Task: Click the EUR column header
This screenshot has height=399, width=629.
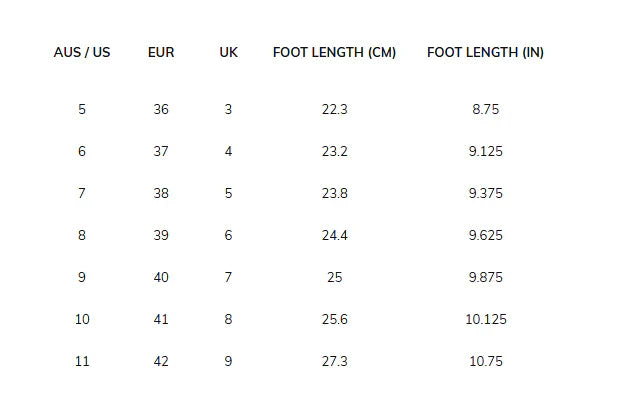Action: (x=161, y=53)
